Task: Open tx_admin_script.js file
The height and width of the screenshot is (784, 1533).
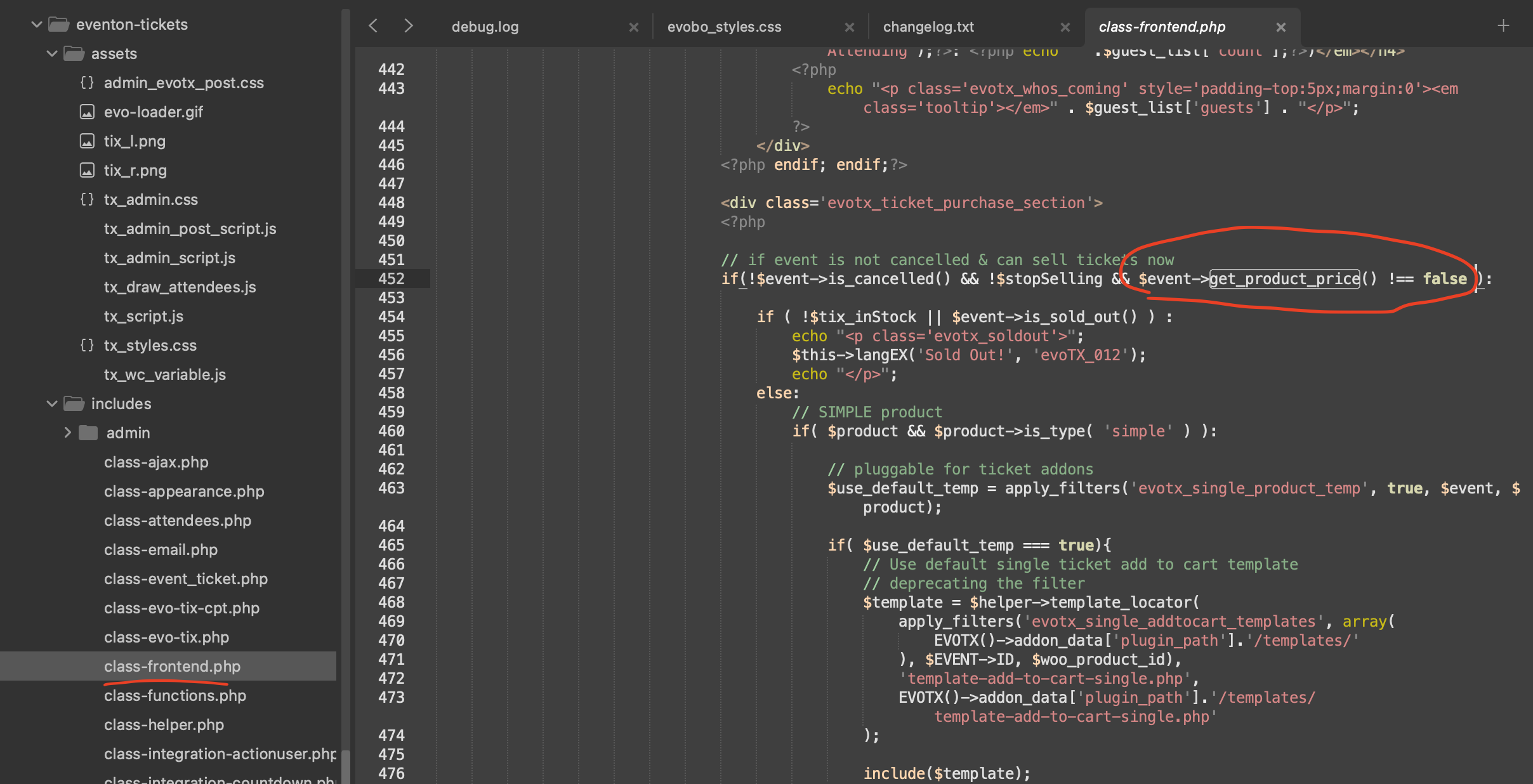Action: coord(169,258)
